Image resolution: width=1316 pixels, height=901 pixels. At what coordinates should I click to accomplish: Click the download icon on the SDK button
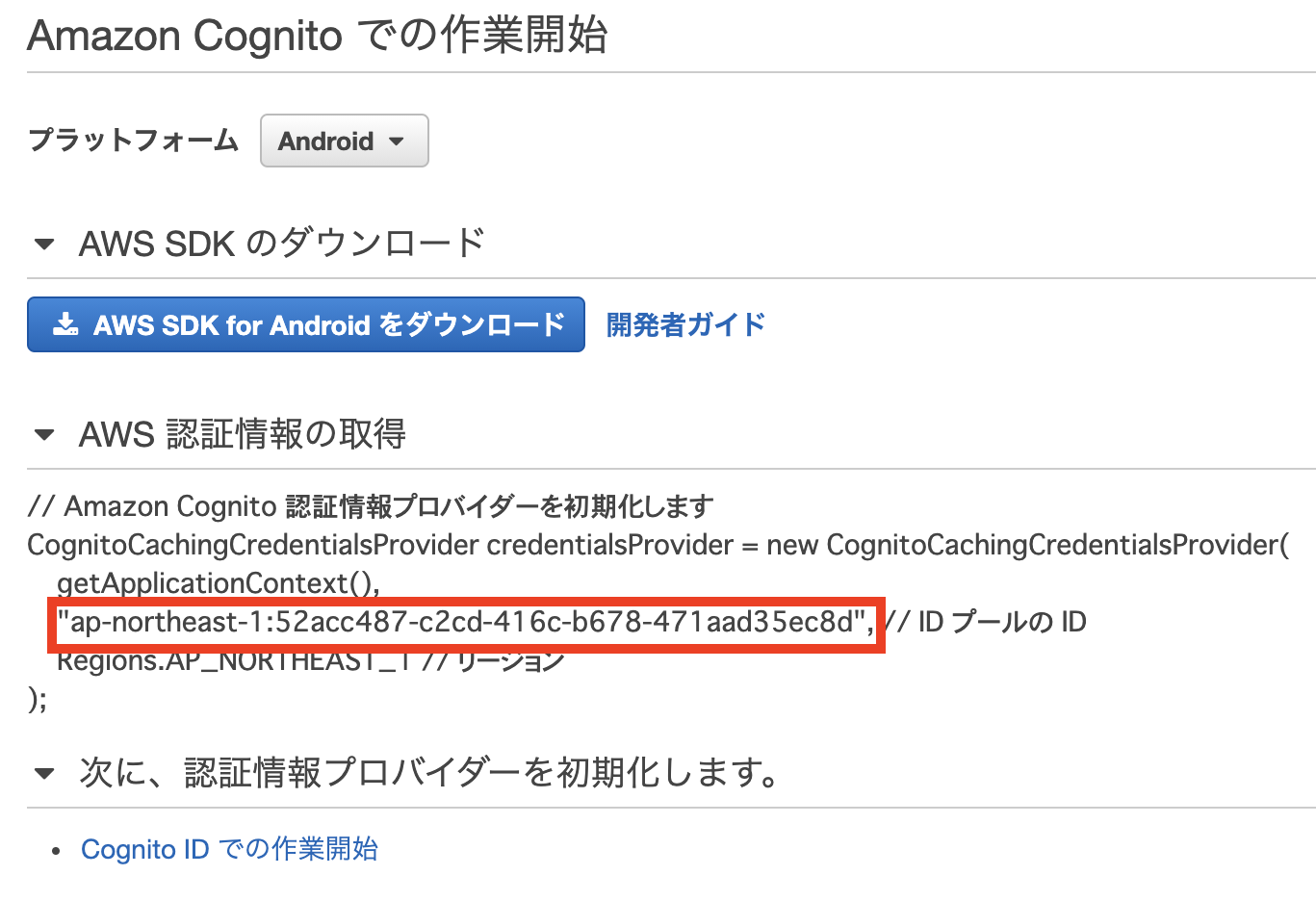(65, 324)
